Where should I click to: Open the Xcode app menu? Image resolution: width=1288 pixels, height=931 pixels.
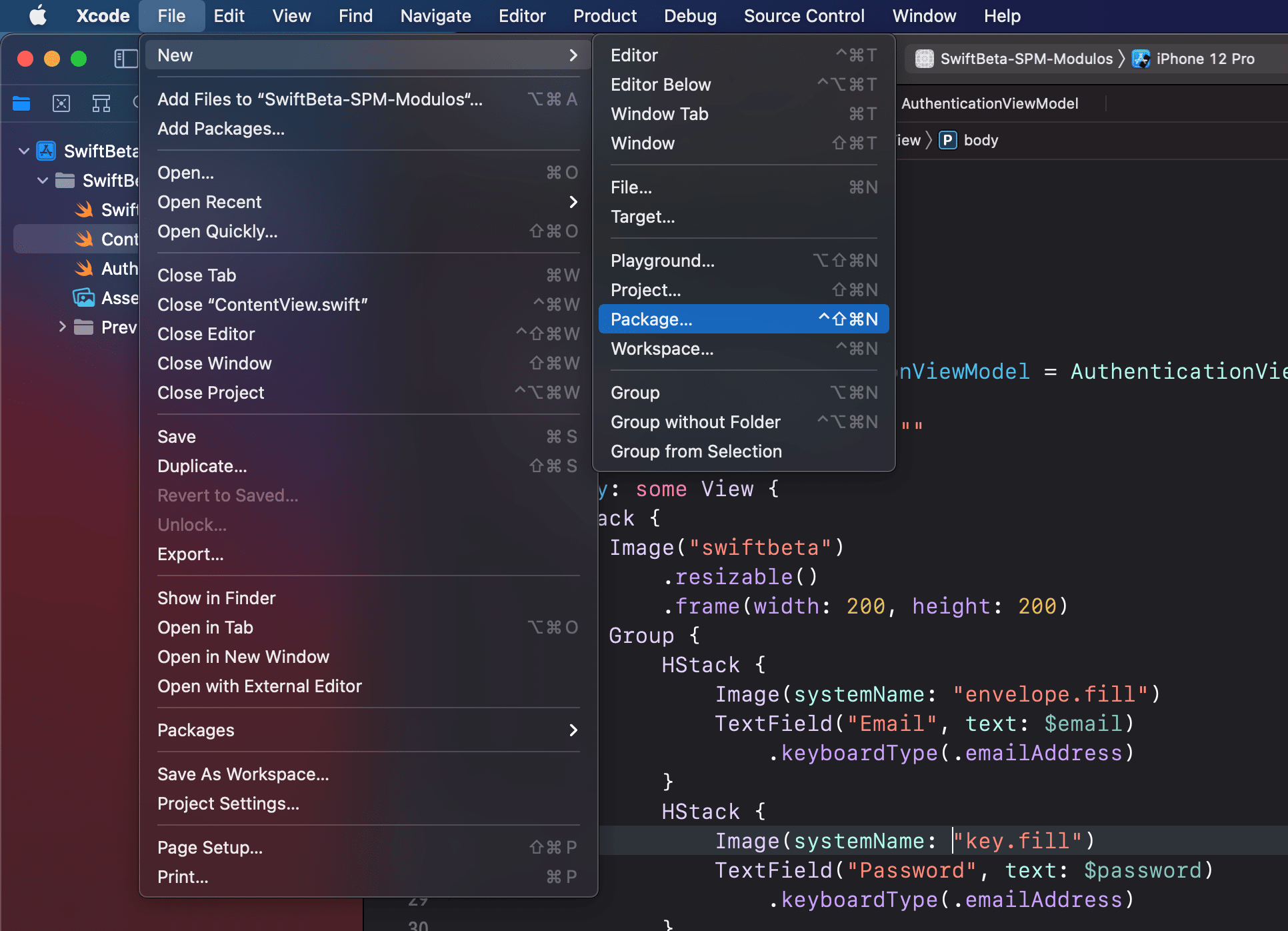pyautogui.click(x=103, y=16)
